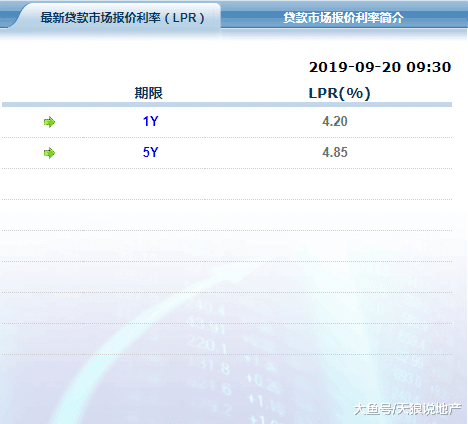The height and width of the screenshot is (424, 468).
Task: Click the date 2019-09-20 09:30
Action: tap(380, 67)
